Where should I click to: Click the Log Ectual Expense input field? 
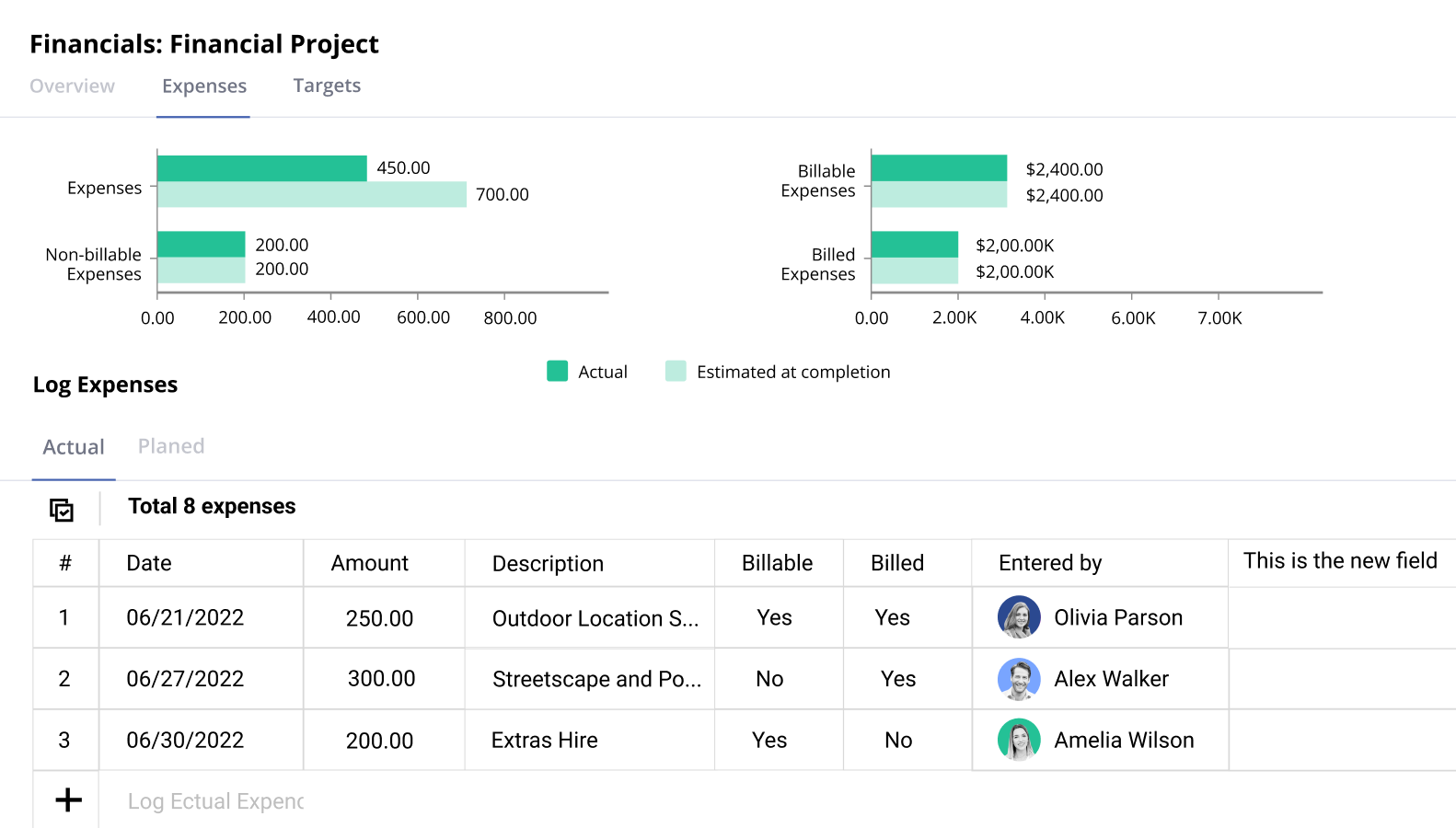(215, 801)
